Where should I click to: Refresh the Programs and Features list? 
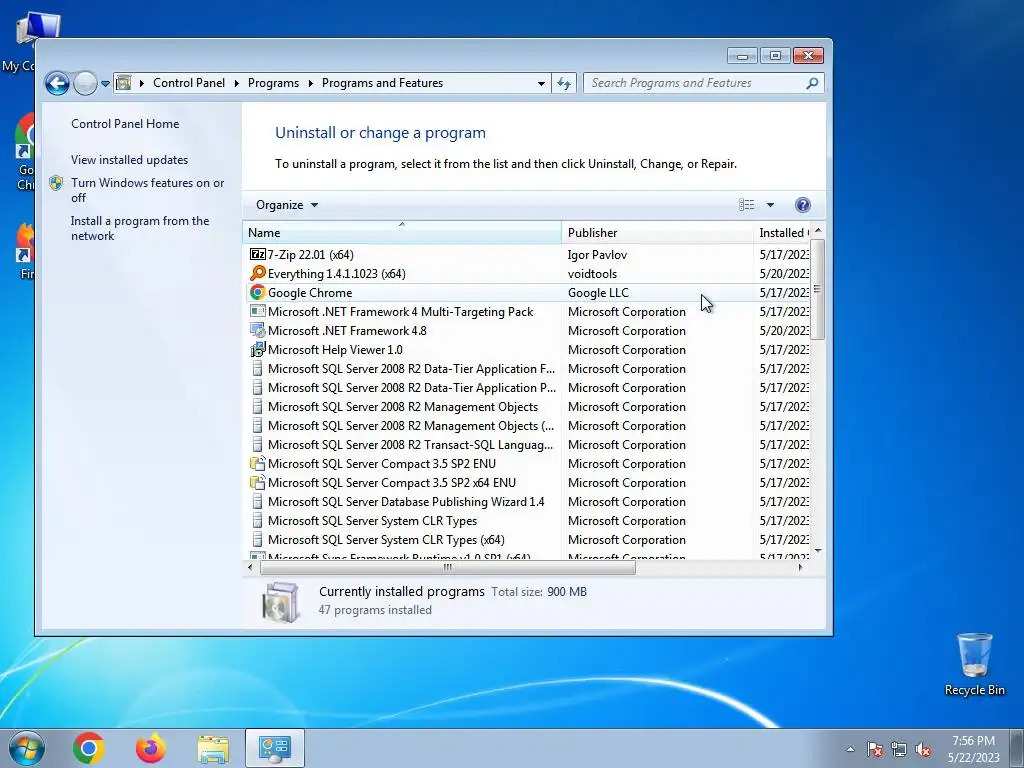tap(564, 84)
